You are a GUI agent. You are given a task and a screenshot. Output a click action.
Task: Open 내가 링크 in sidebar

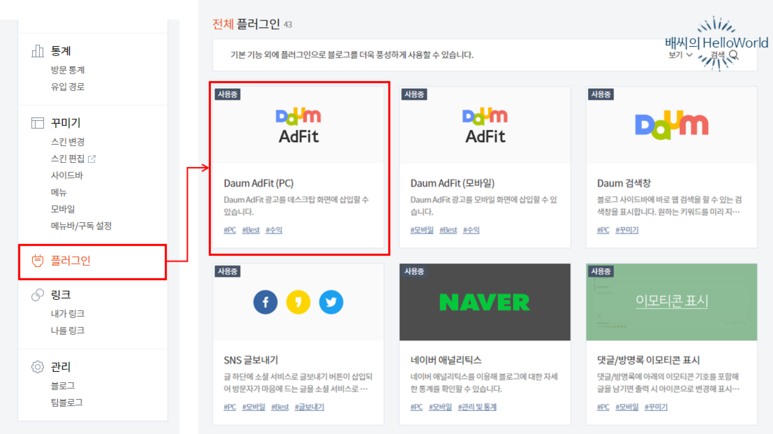click(x=68, y=314)
